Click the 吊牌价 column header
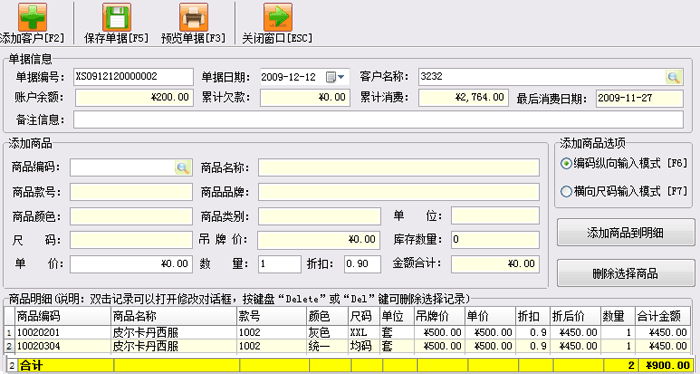 tap(439, 316)
